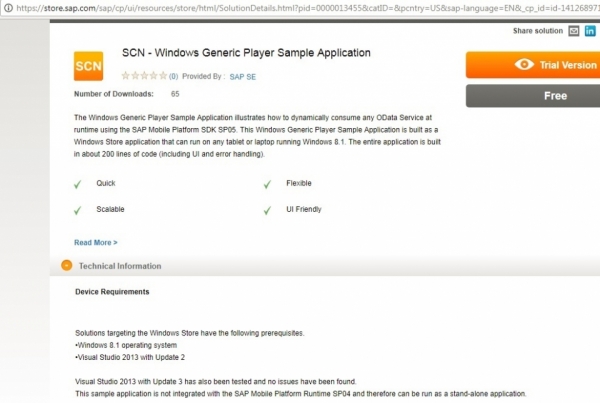The image size is (600, 403).
Task: Rate the app using the star rating
Action: pyautogui.click(x=143, y=75)
